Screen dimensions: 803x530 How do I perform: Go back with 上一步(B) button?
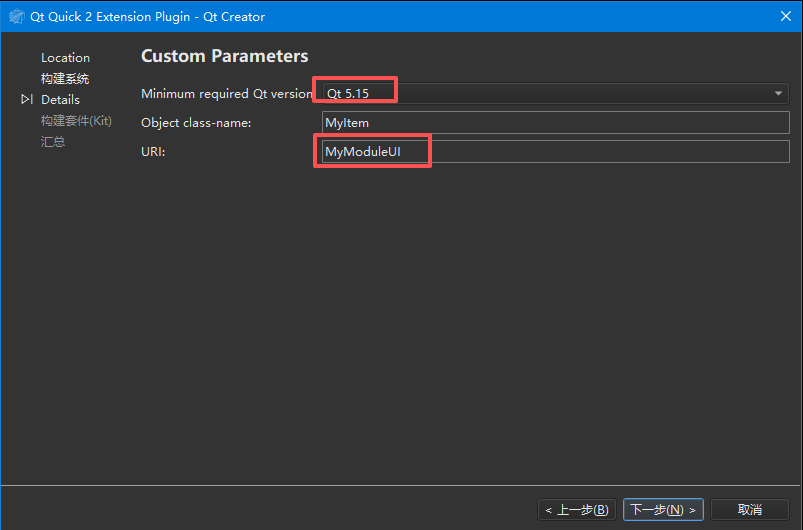point(577,510)
